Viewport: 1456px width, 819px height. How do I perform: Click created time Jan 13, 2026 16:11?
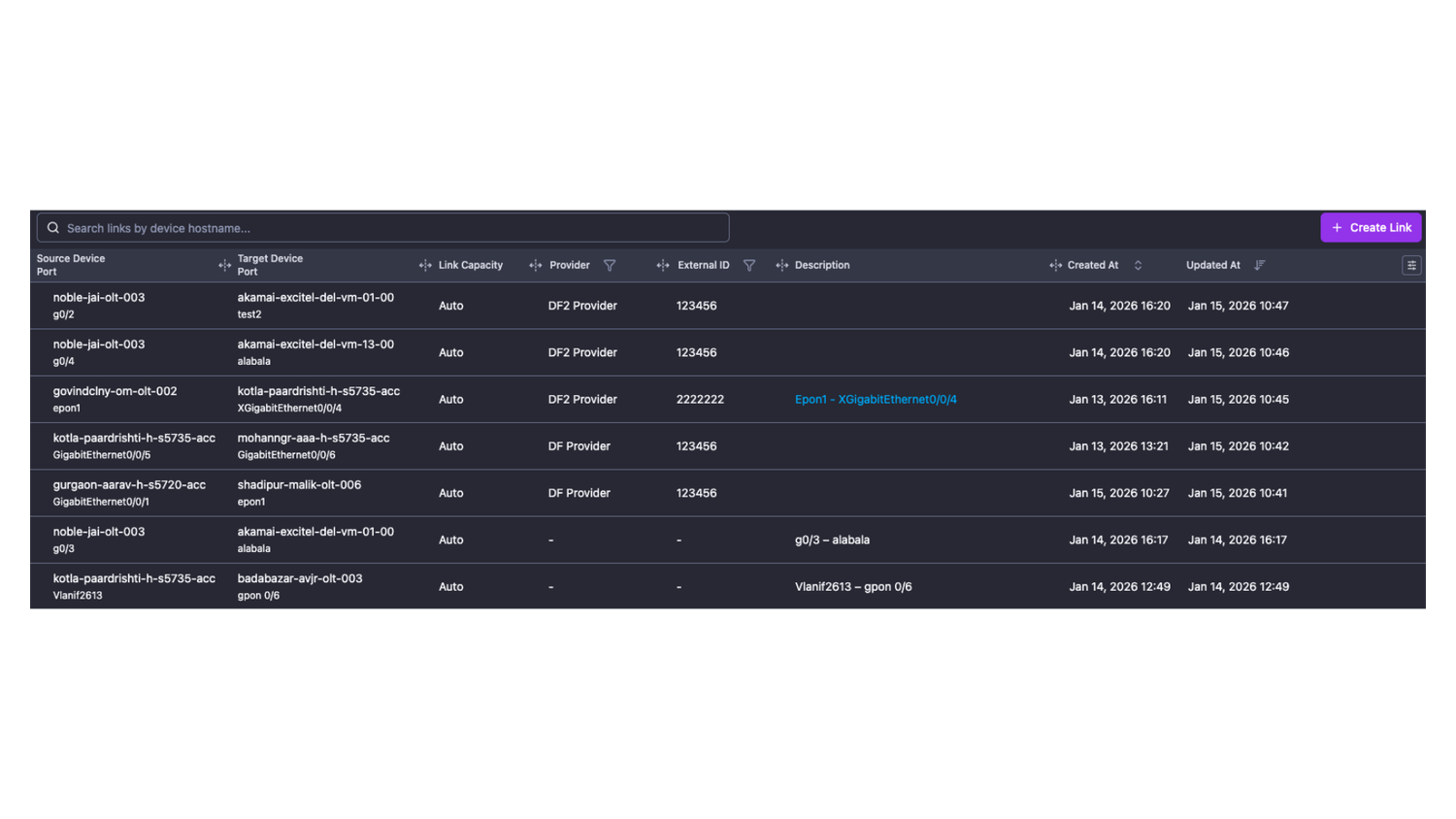pyautogui.click(x=1118, y=399)
